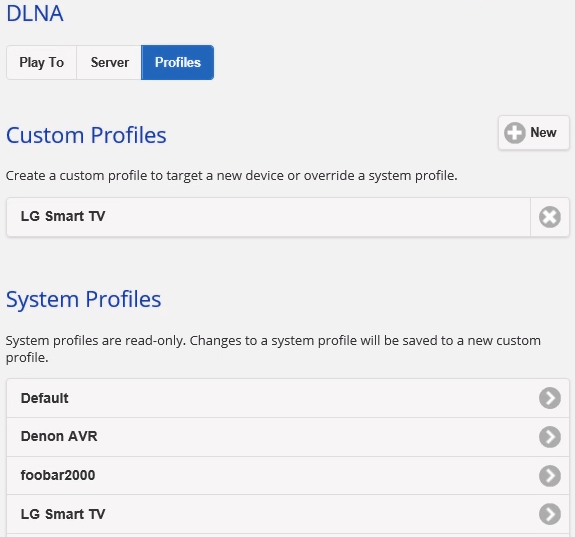Select the Profiles tab

177,62
